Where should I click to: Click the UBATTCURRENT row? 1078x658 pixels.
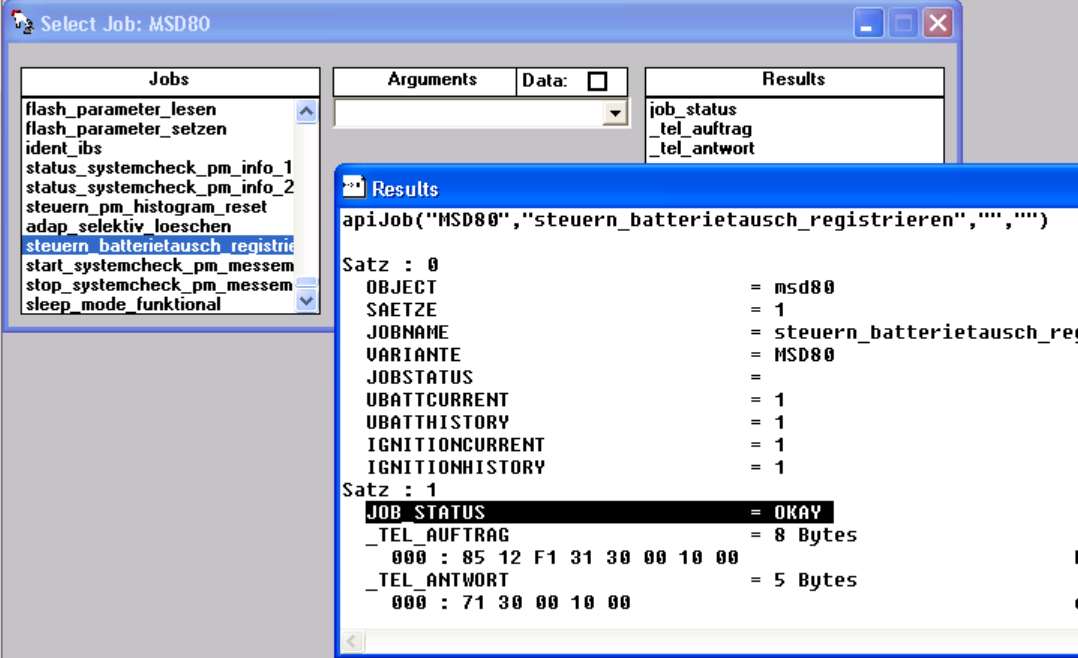coord(575,400)
